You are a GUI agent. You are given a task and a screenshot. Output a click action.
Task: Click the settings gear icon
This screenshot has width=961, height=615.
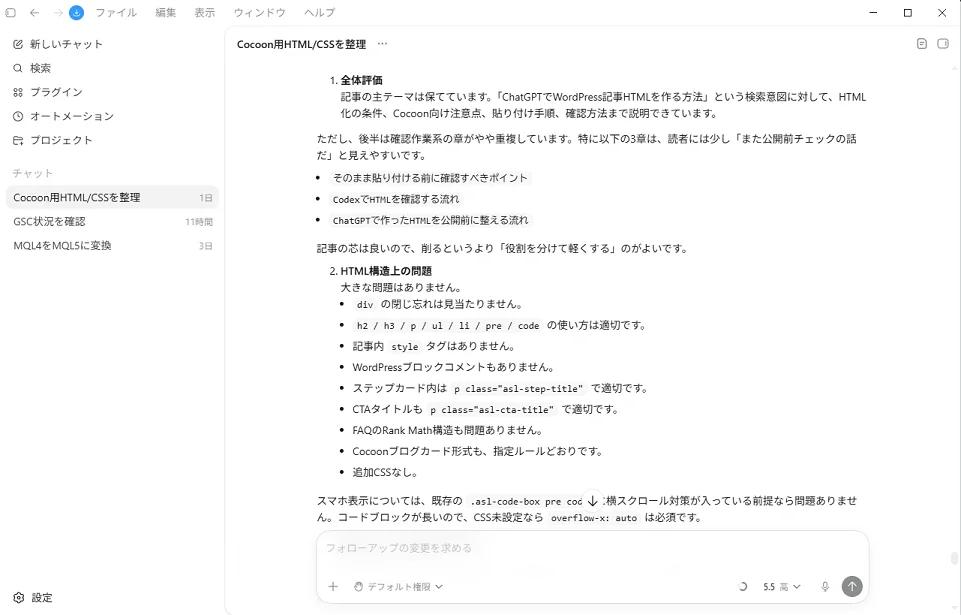tap(19, 597)
